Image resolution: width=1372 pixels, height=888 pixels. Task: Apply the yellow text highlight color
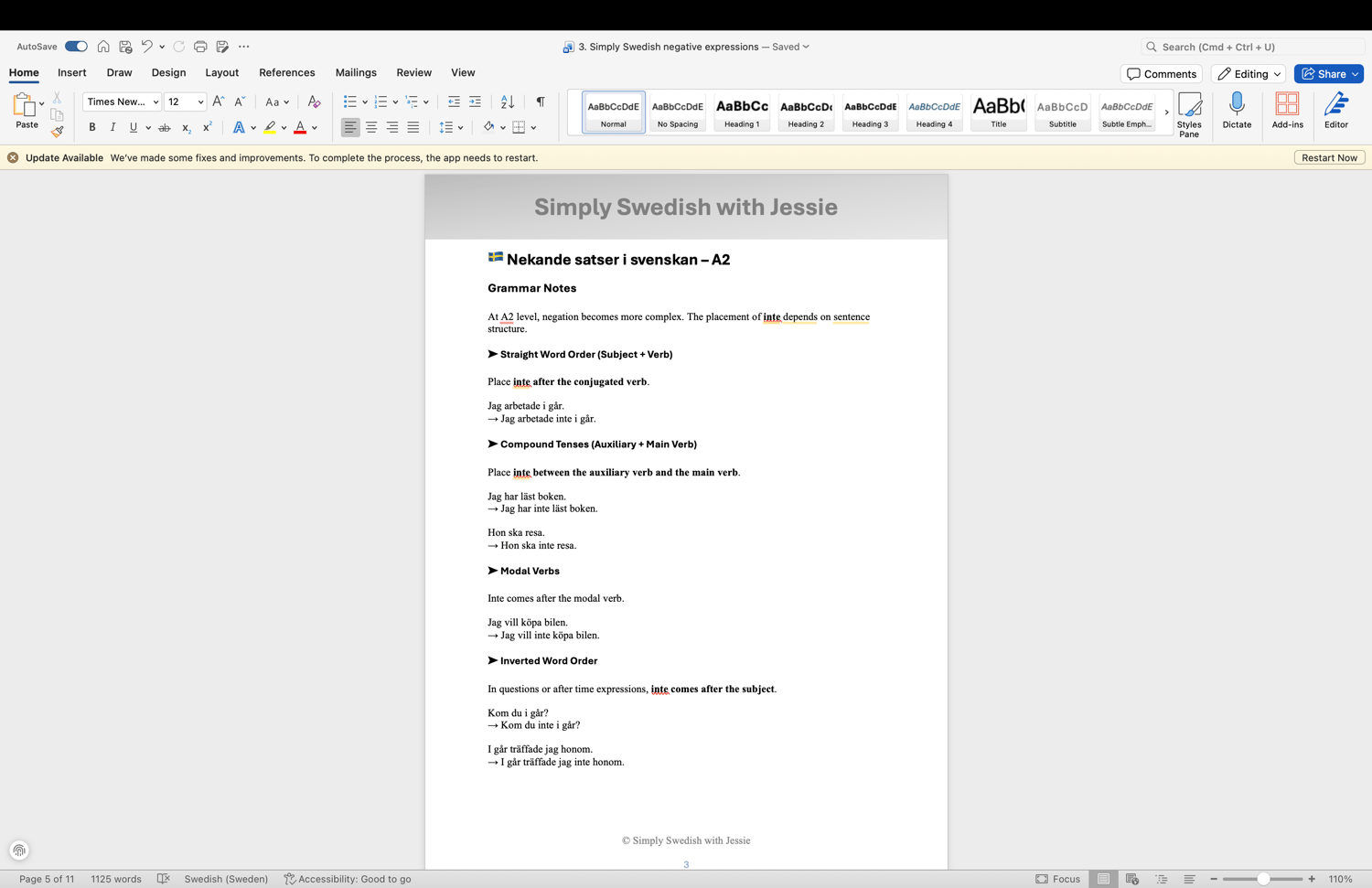click(270, 128)
